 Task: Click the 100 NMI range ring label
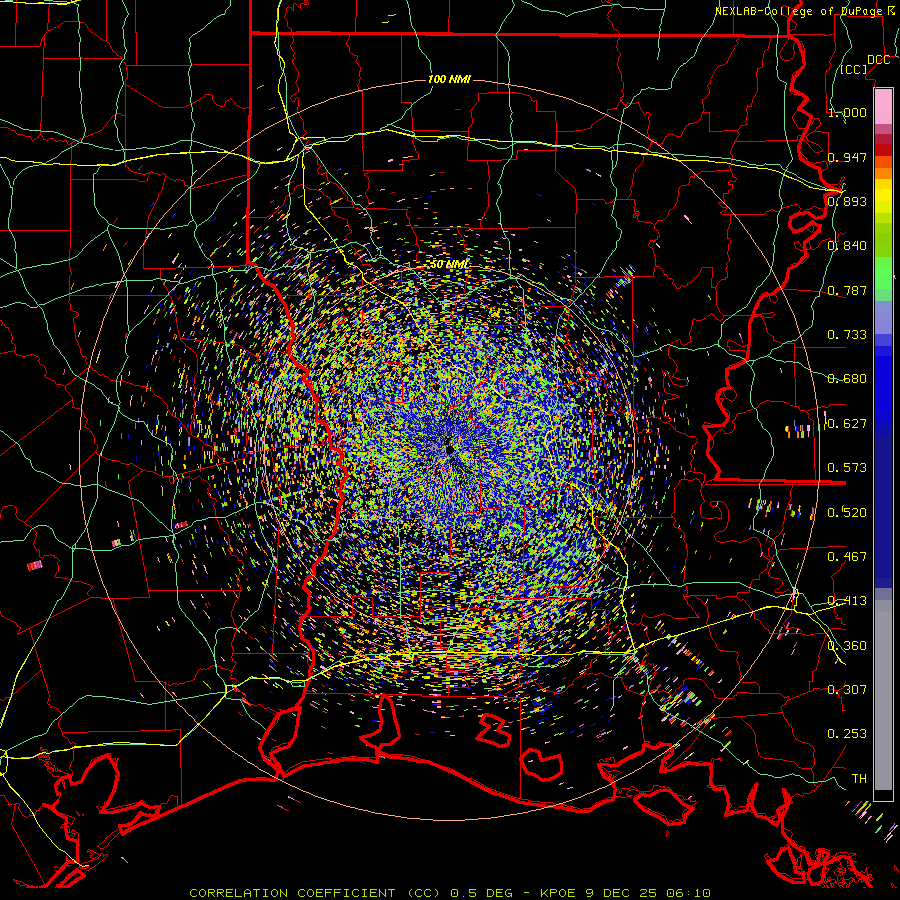[x=449, y=79]
